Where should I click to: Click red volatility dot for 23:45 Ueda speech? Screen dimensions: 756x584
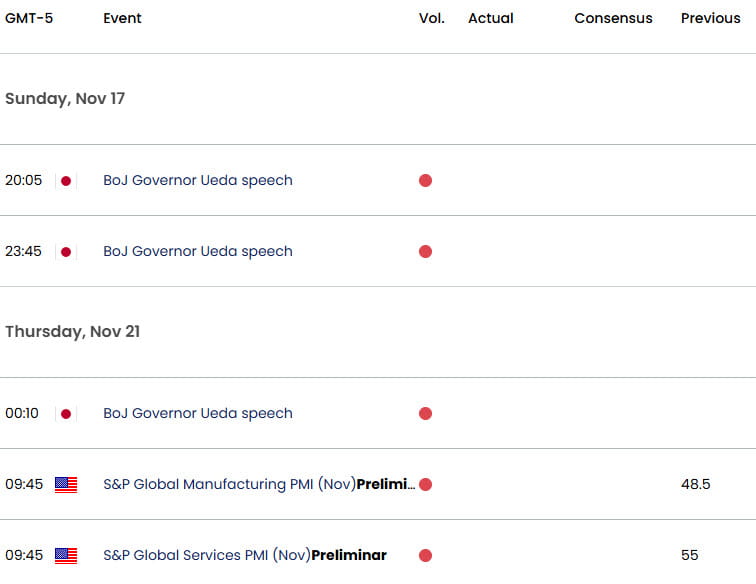(x=425, y=252)
